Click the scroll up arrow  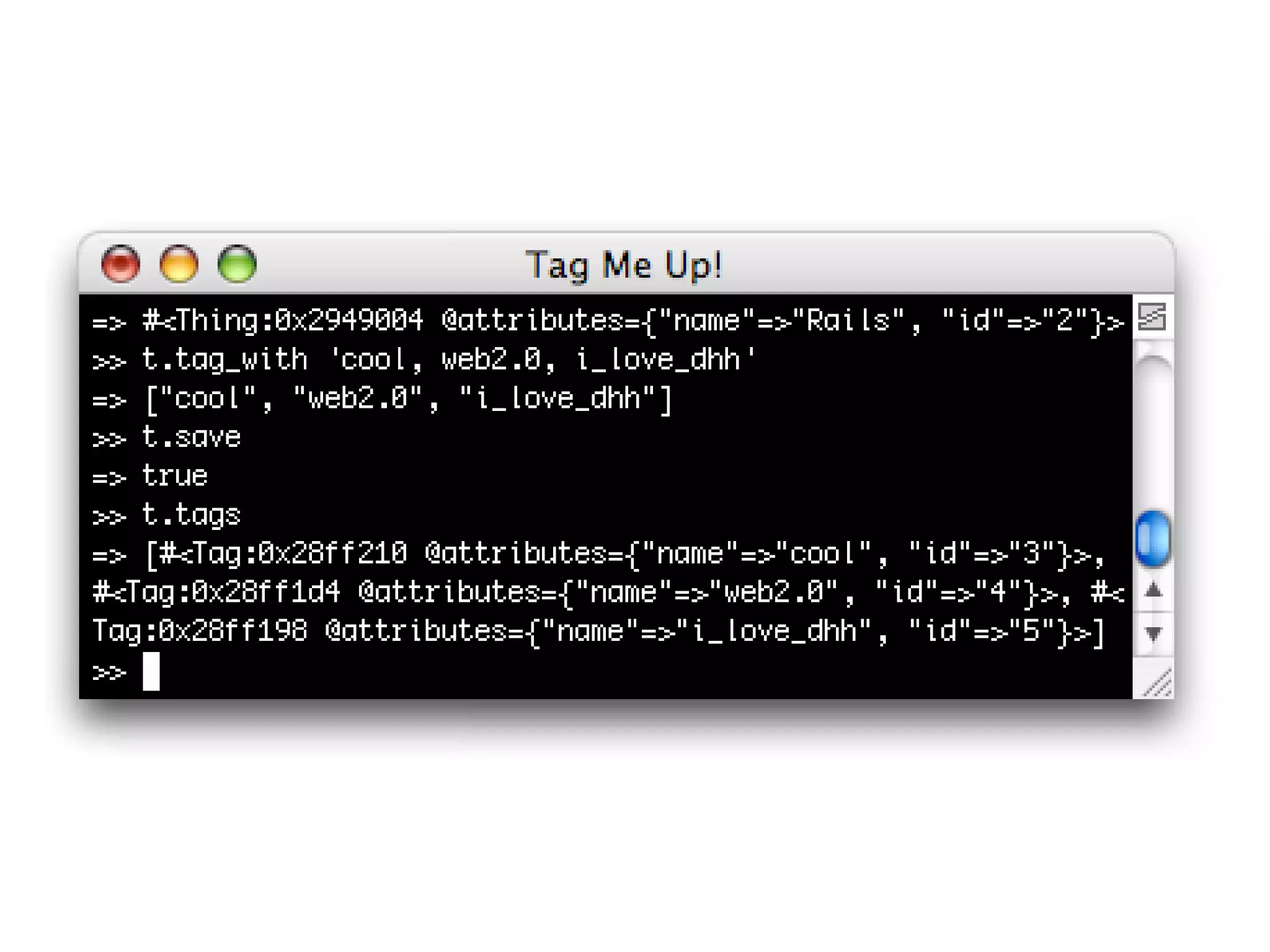tap(1153, 590)
